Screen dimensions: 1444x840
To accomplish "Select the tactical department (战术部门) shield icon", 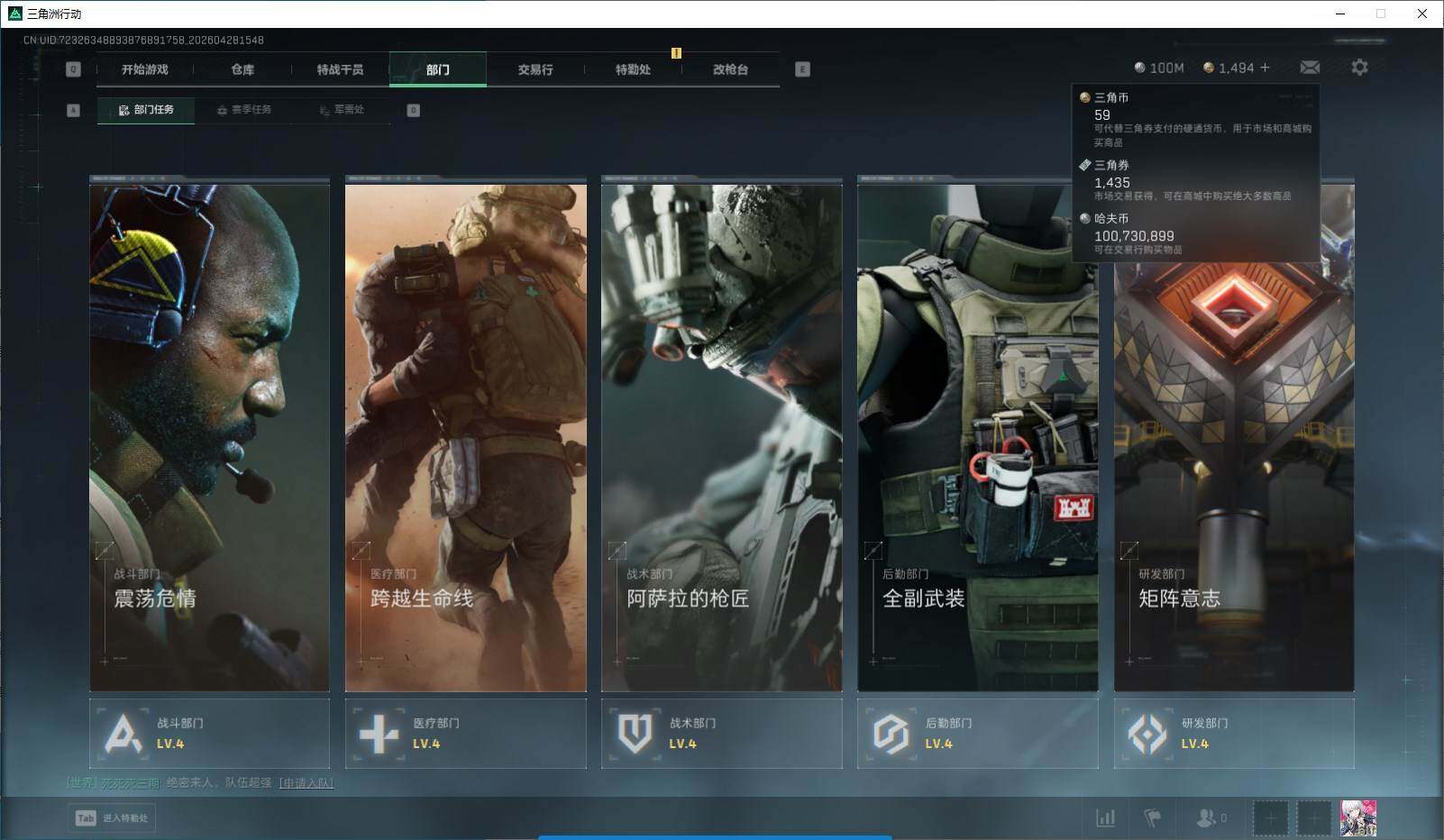I will [x=635, y=734].
